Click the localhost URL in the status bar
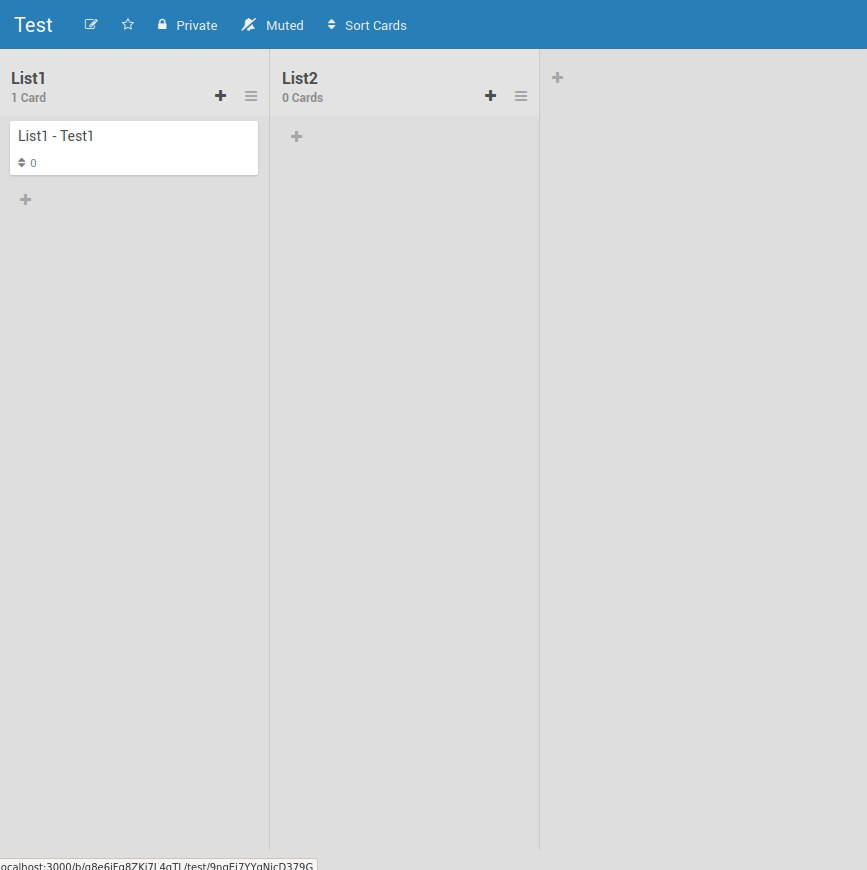Viewport: 867px width, 870px height. [x=157, y=865]
